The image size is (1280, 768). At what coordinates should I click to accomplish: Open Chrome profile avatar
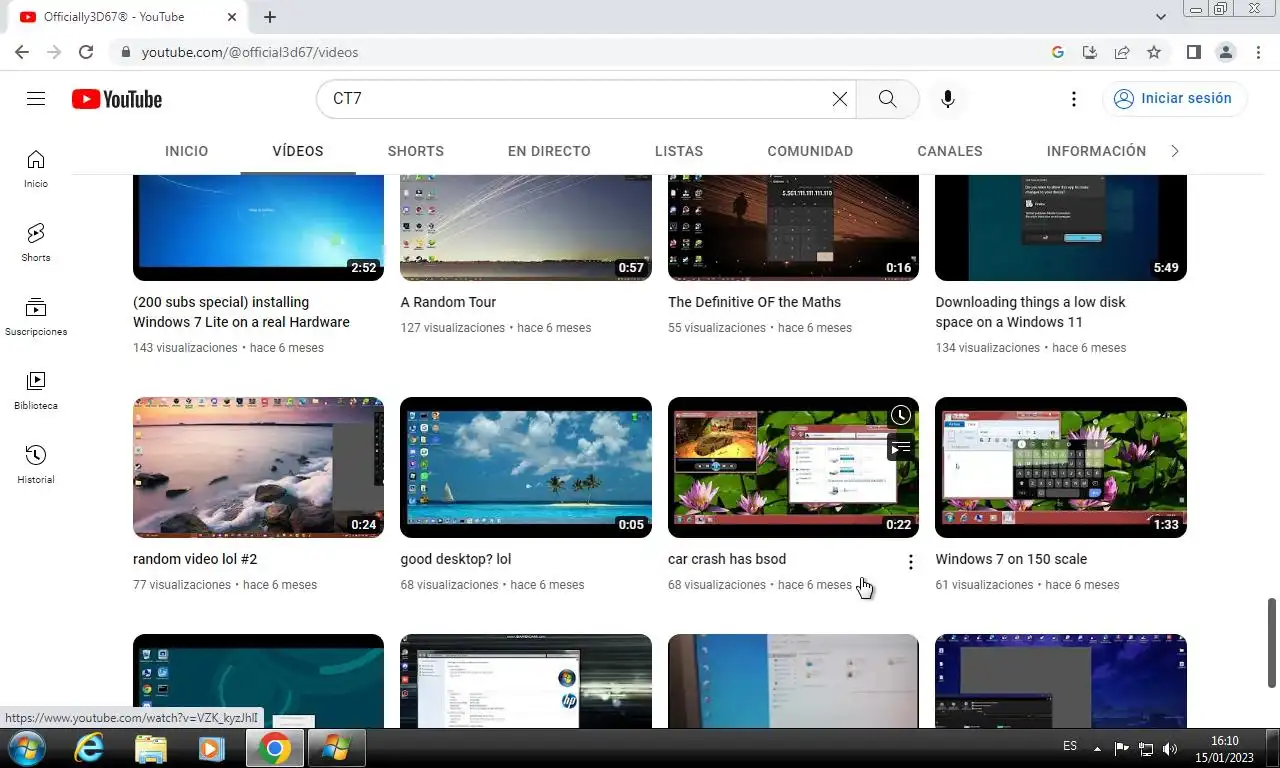point(1225,52)
